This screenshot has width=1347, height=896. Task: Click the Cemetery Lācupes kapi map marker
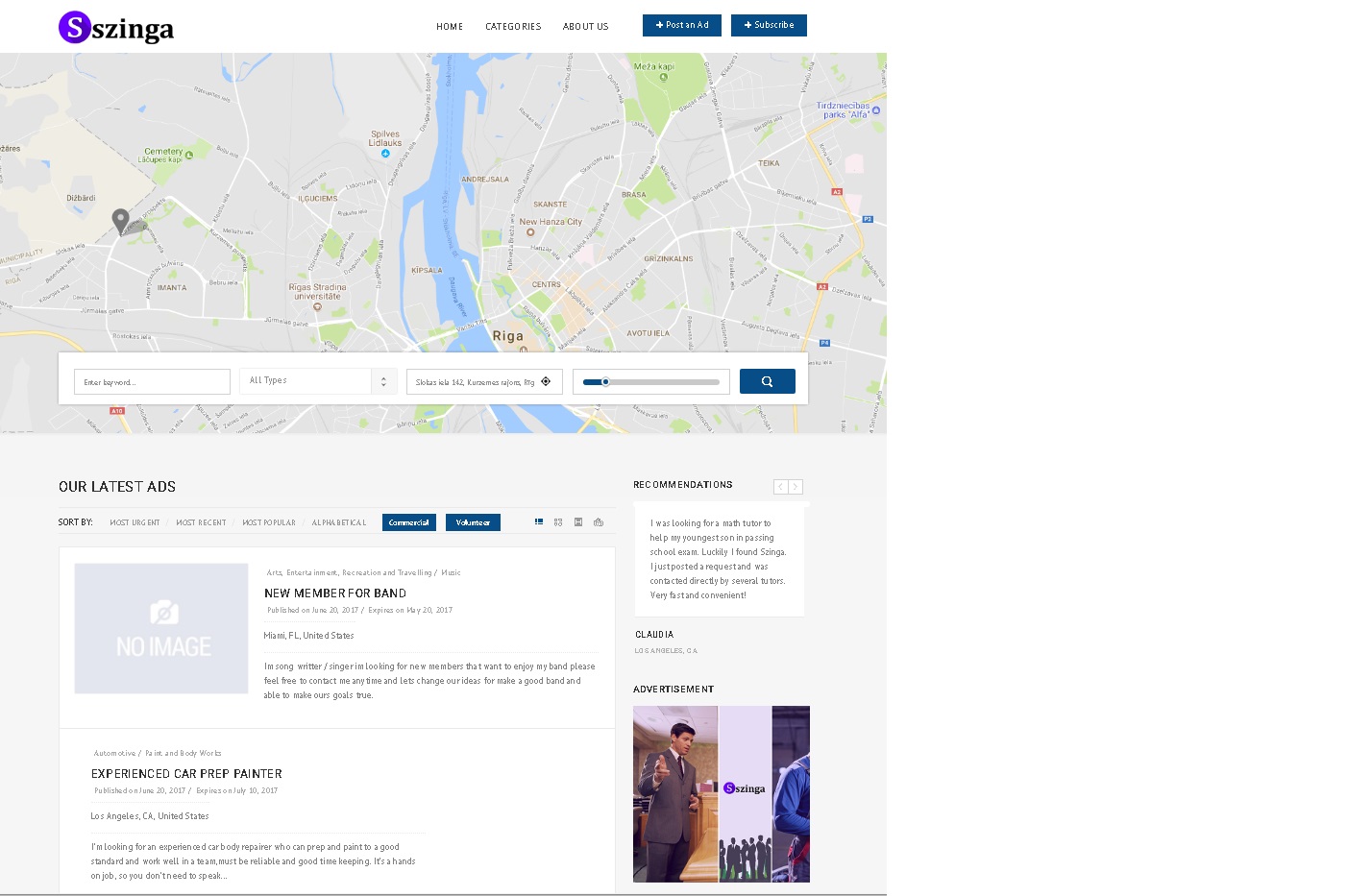click(x=189, y=155)
